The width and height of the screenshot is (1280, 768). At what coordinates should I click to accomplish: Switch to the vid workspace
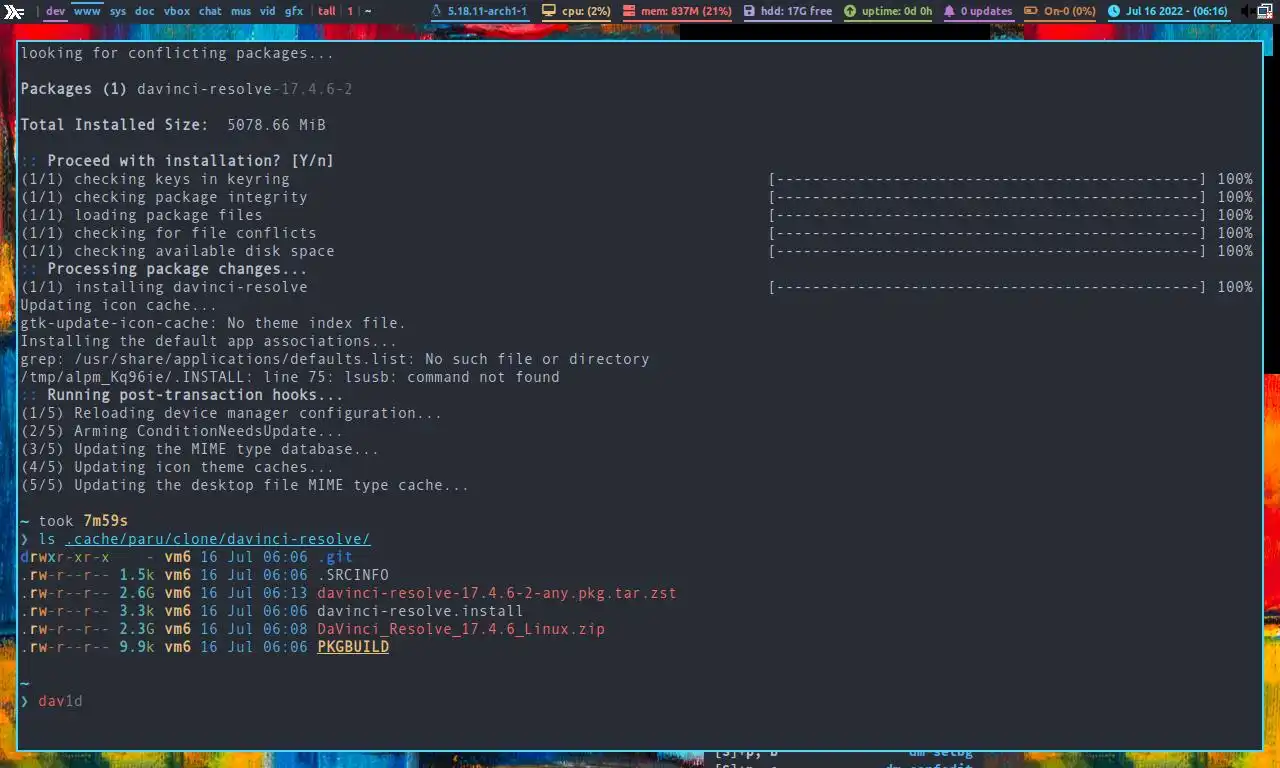click(268, 11)
